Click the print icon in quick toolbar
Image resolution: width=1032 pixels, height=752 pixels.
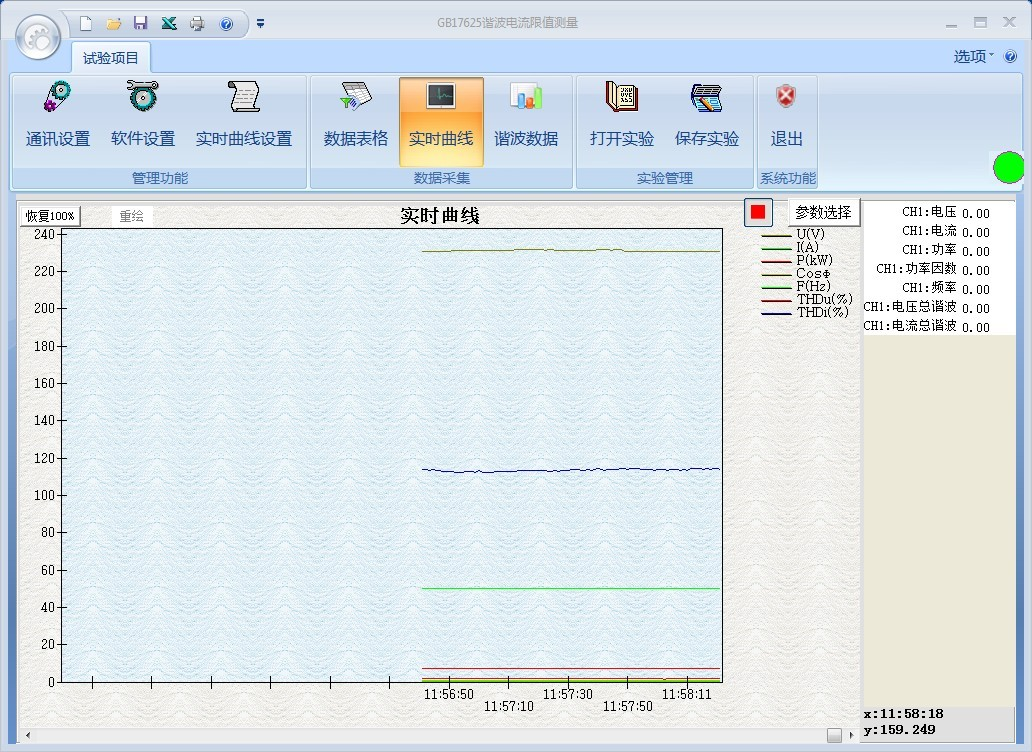pyautogui.click(x=197, y=23)
